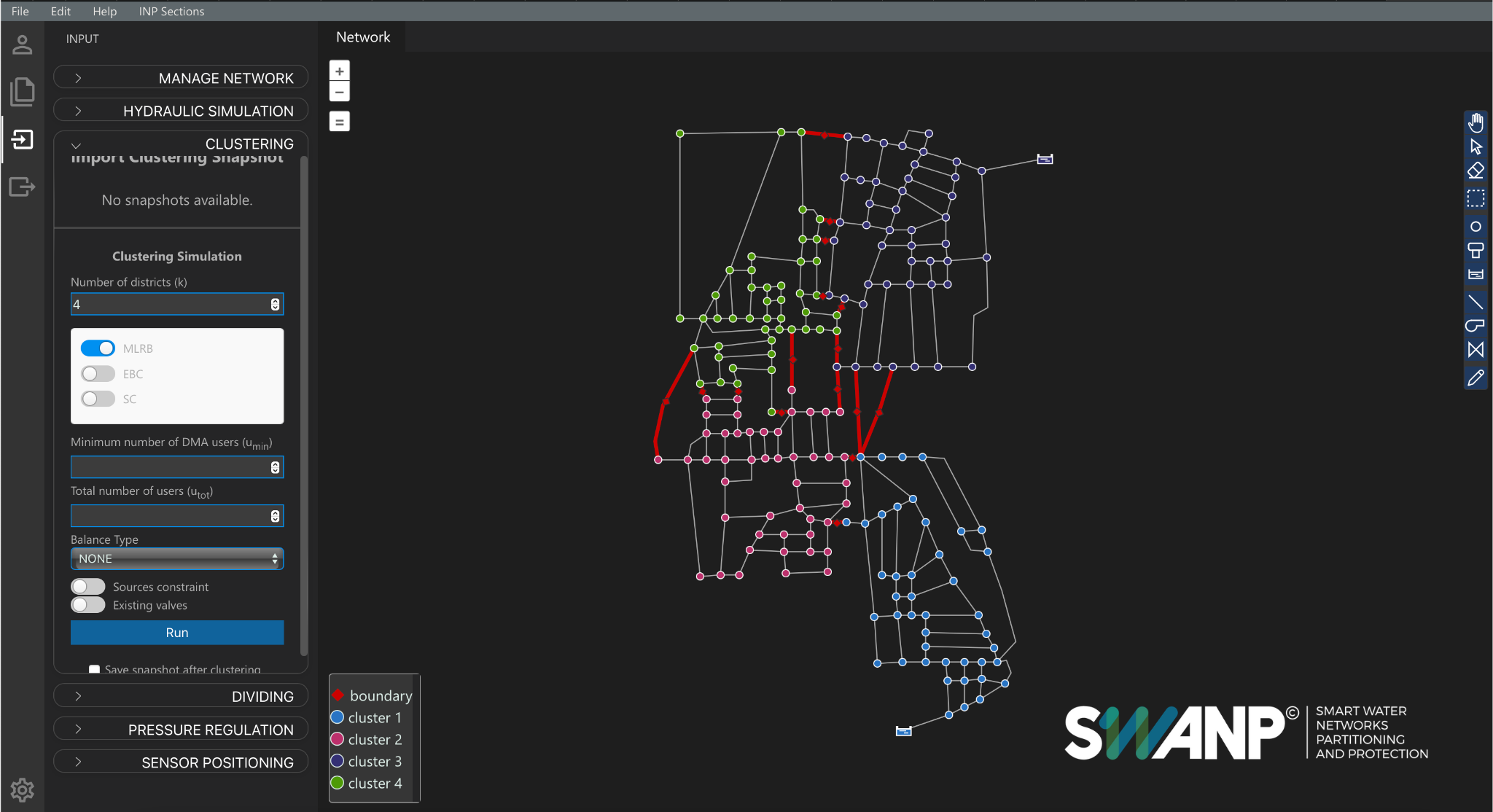Expand the PRESSURE REGULATION section
The height and width of the screenshot is (812, 1493).
pyautogui.click(x=181, y=730)
